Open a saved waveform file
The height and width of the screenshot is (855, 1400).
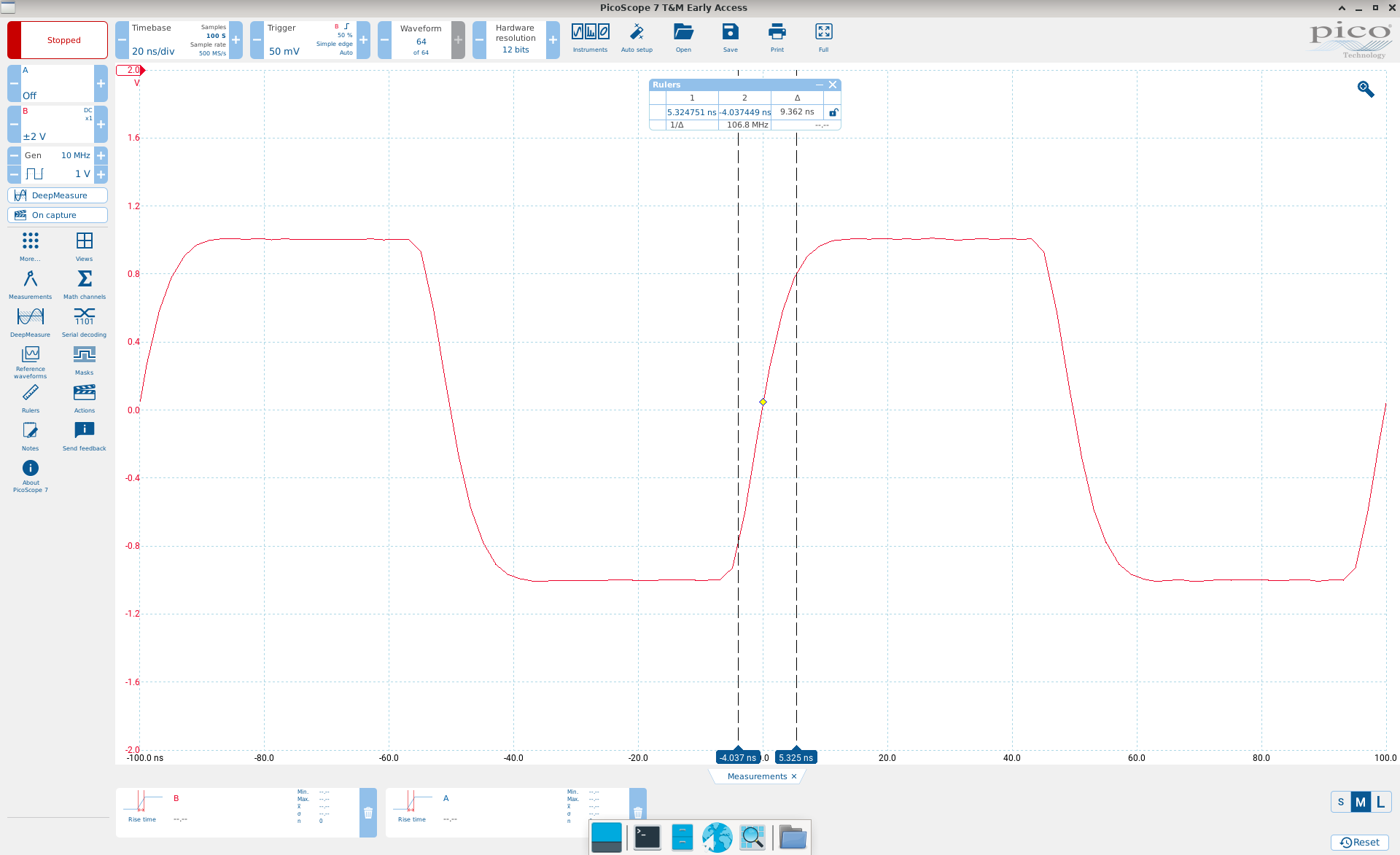pyautogui.click(x=683, y=39)
